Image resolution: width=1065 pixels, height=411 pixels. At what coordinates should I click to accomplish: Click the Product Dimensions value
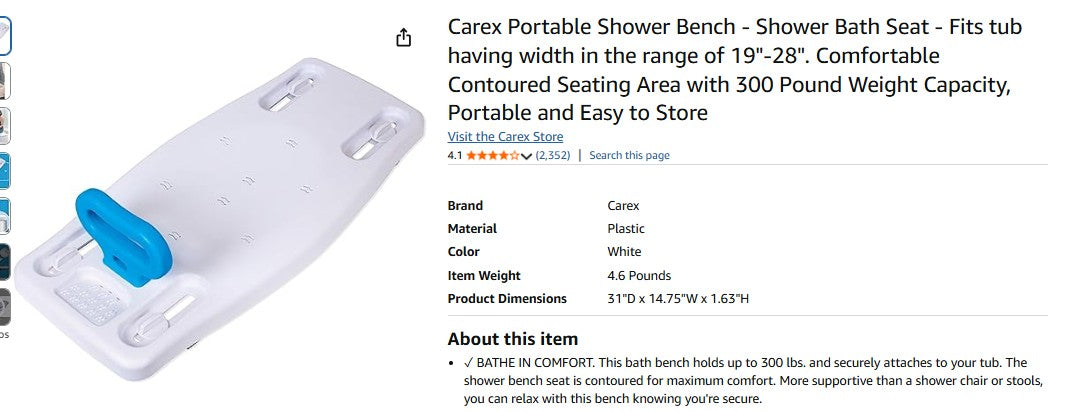(x=678, y=299)
